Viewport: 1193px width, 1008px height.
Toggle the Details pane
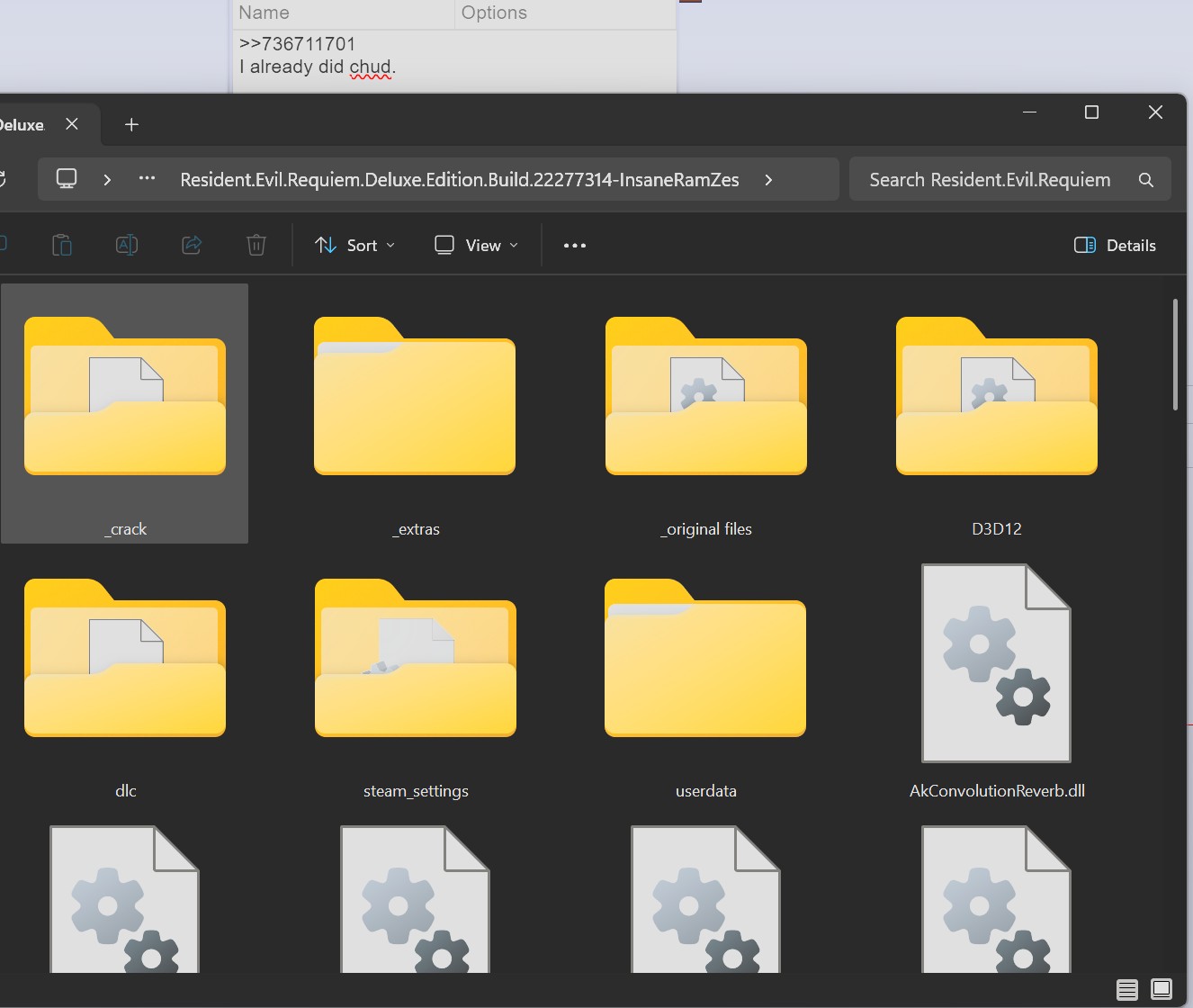coord(1115,246)
